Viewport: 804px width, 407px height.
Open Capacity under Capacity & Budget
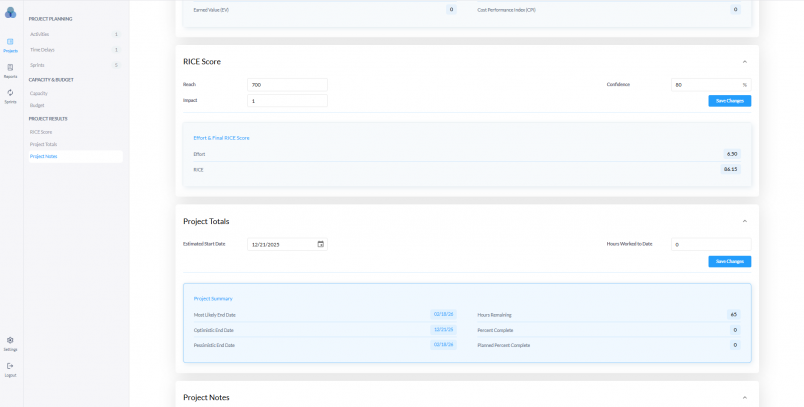pos(39,93)
